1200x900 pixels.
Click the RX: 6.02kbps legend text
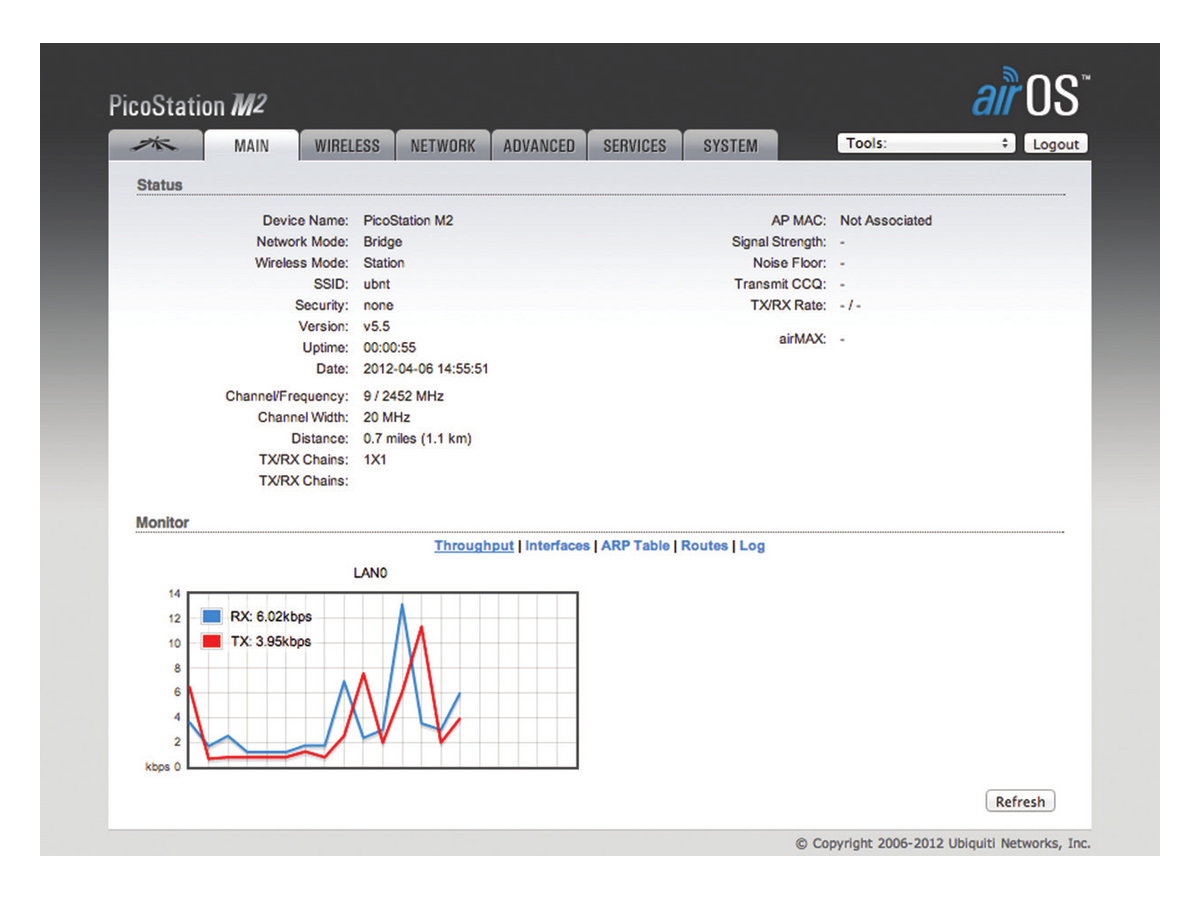click(270, 617)
